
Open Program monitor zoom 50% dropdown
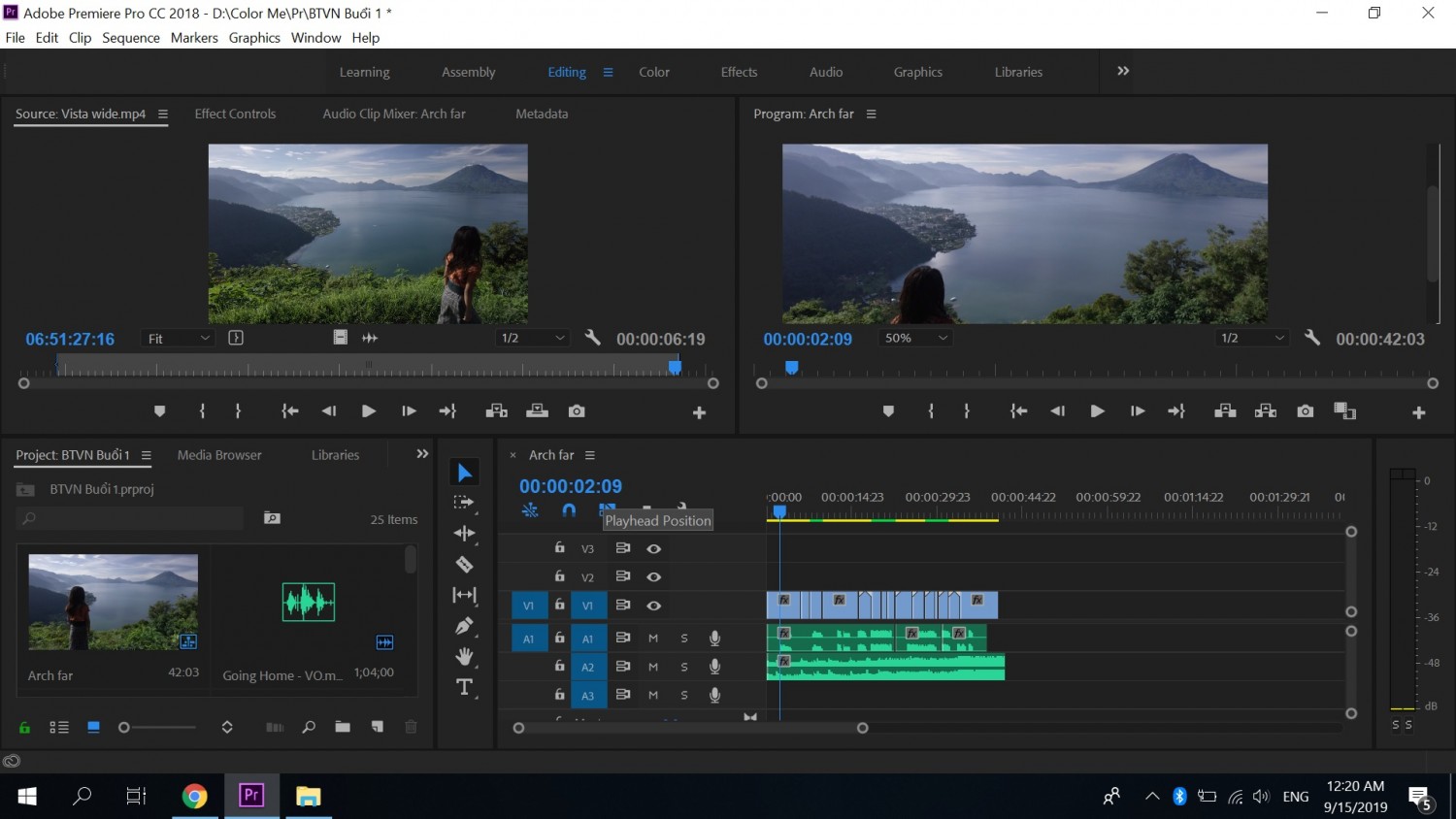click(x=915, y=338)
